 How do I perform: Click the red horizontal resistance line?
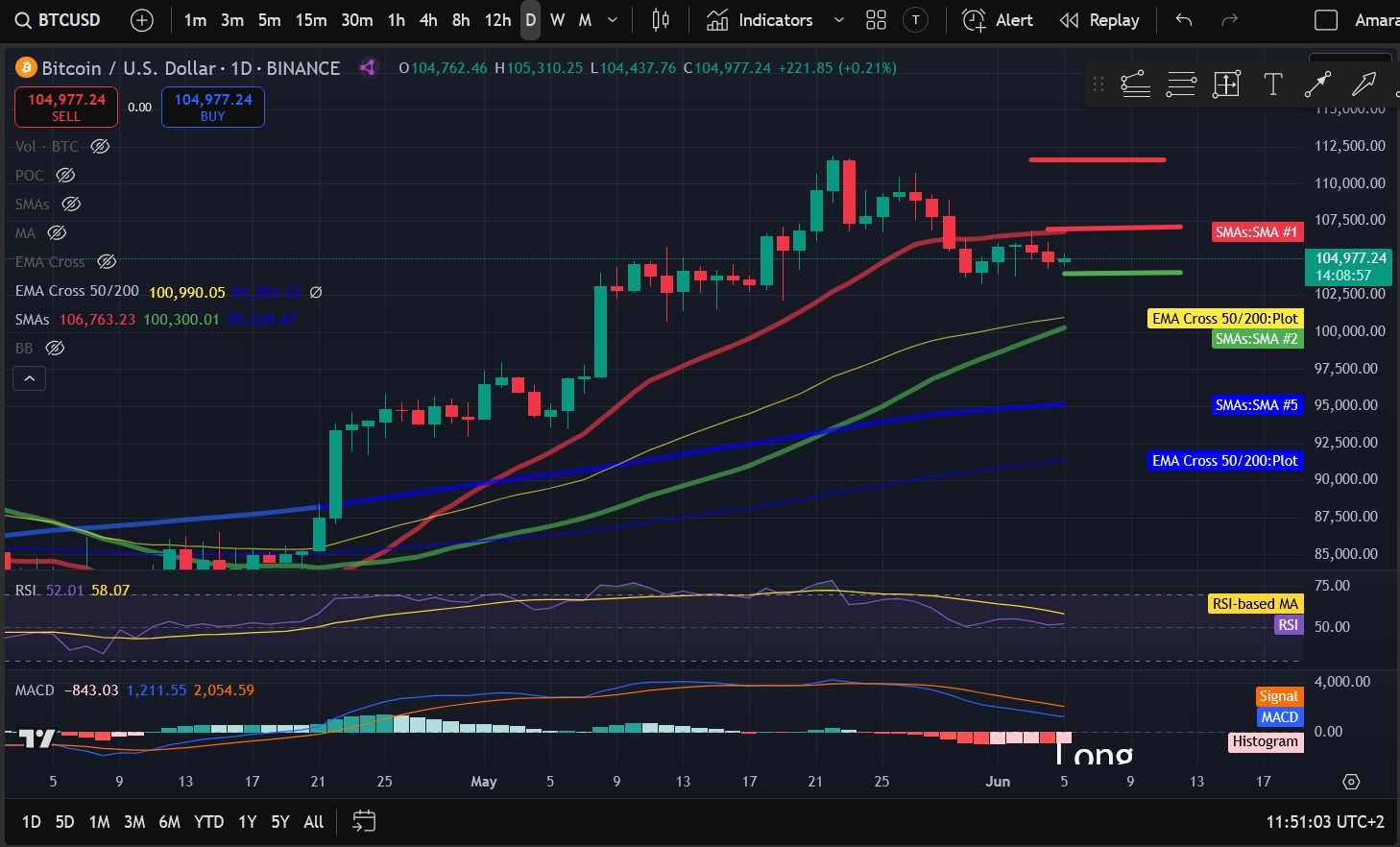click(x=1097, y=159)
